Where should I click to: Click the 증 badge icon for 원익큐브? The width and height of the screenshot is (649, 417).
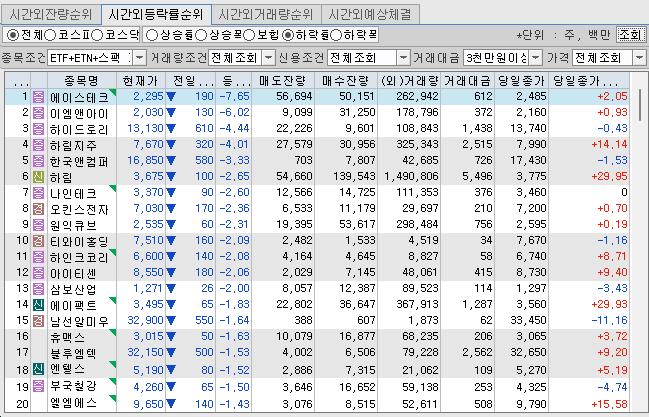[38, 225]
